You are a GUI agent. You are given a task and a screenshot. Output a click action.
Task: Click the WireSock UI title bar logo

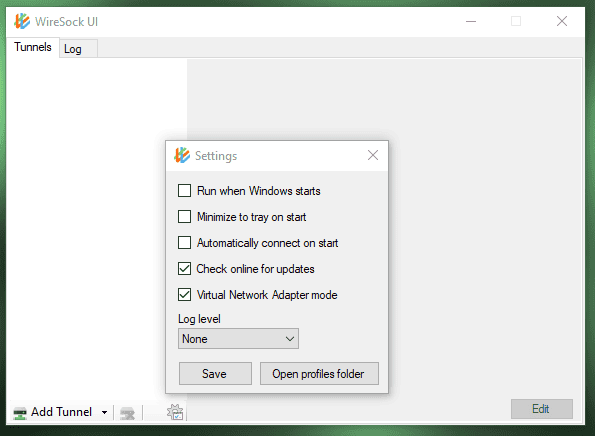[22, 21]
